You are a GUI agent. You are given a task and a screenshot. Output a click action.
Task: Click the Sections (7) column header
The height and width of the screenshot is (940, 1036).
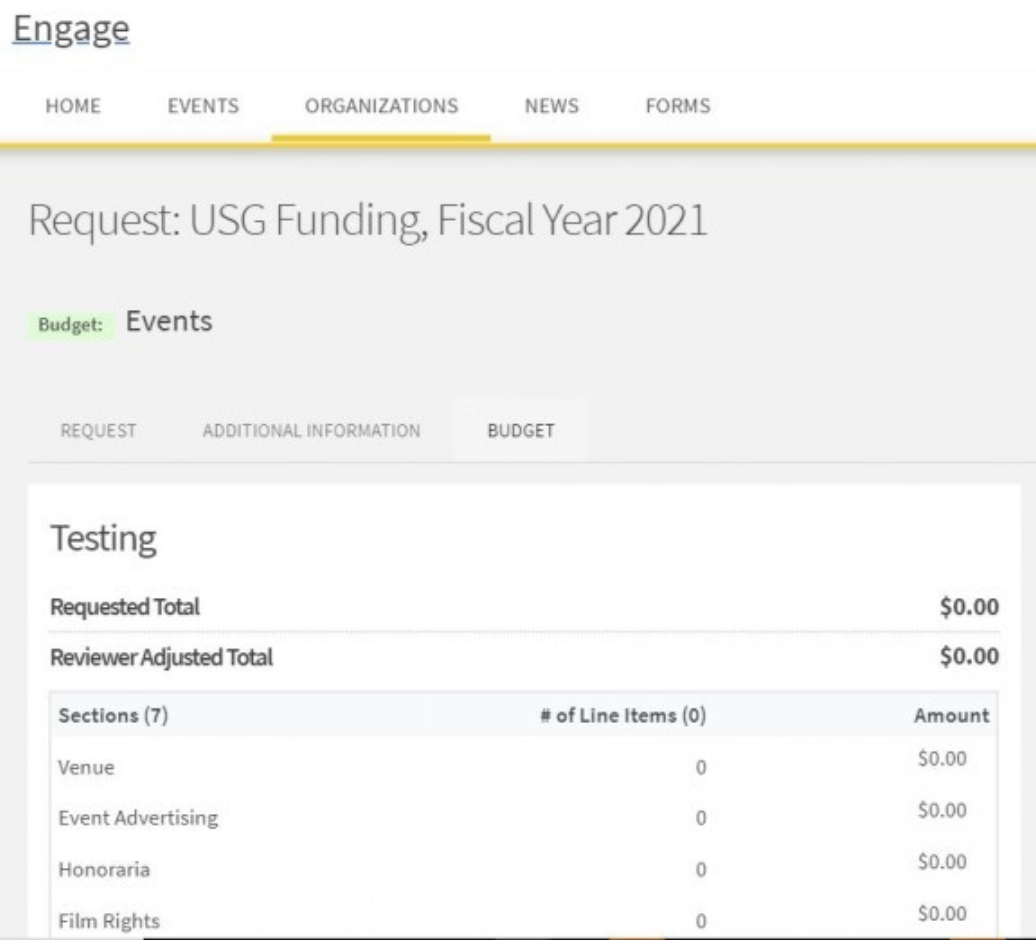tap(114, 715)
